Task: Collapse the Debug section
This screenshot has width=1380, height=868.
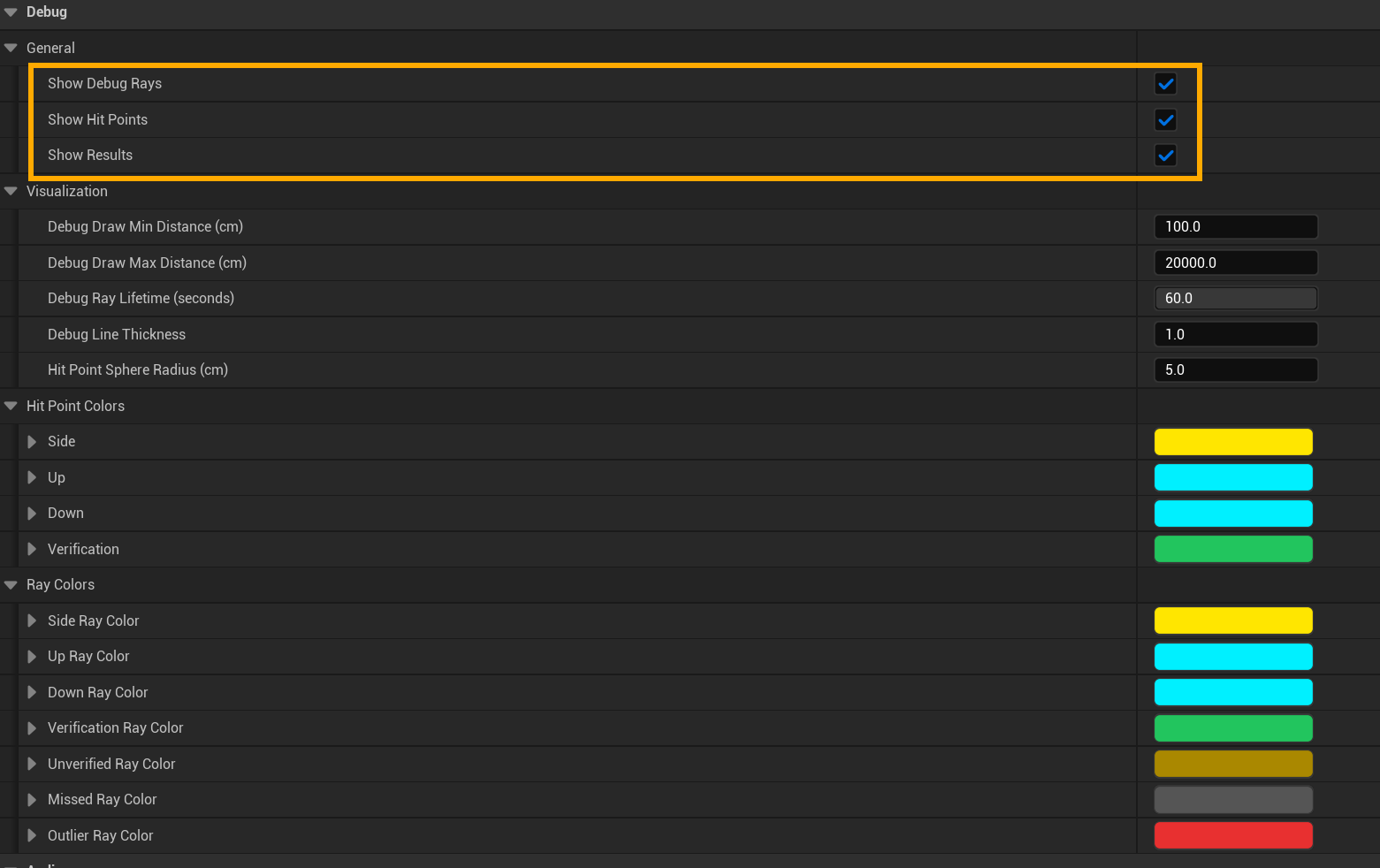Action: coord(11,12)
